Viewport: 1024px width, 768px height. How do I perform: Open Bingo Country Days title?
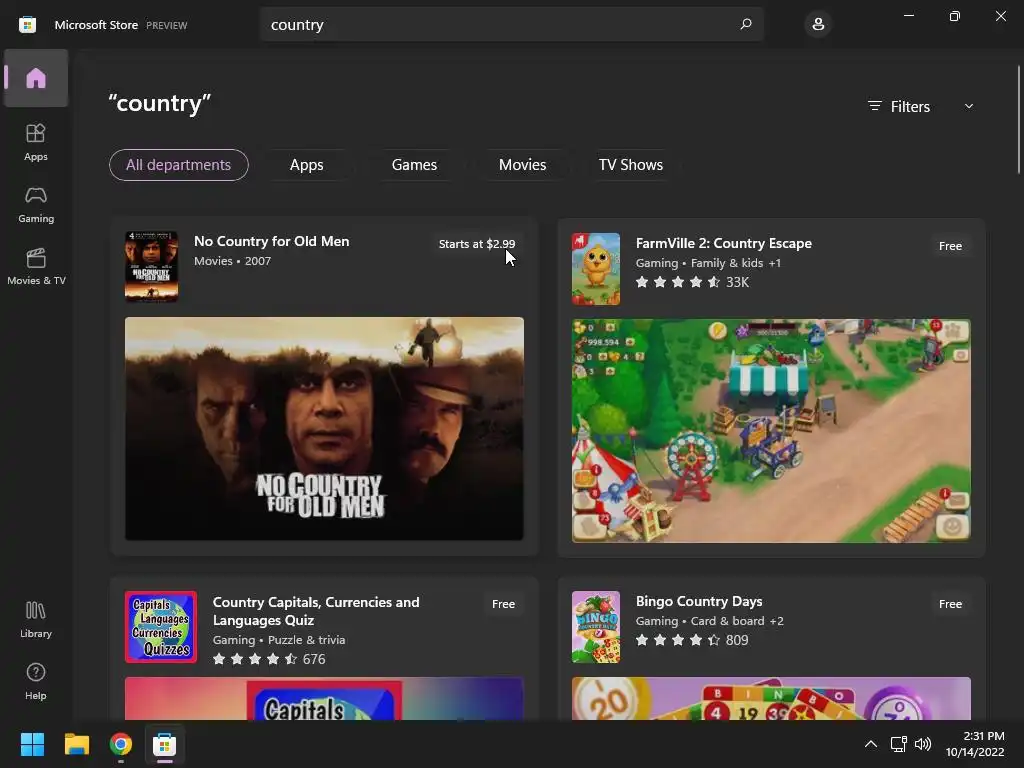point(699,601)
